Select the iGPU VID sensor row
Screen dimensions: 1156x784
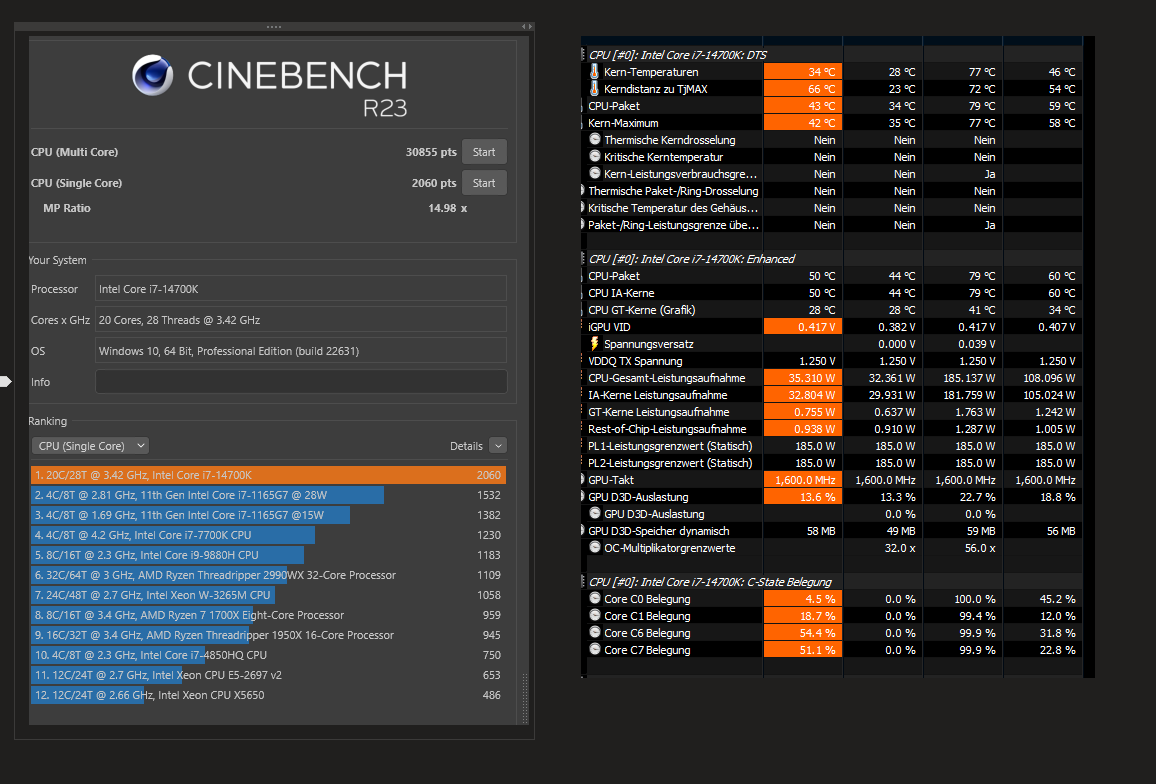coord(831,327)
